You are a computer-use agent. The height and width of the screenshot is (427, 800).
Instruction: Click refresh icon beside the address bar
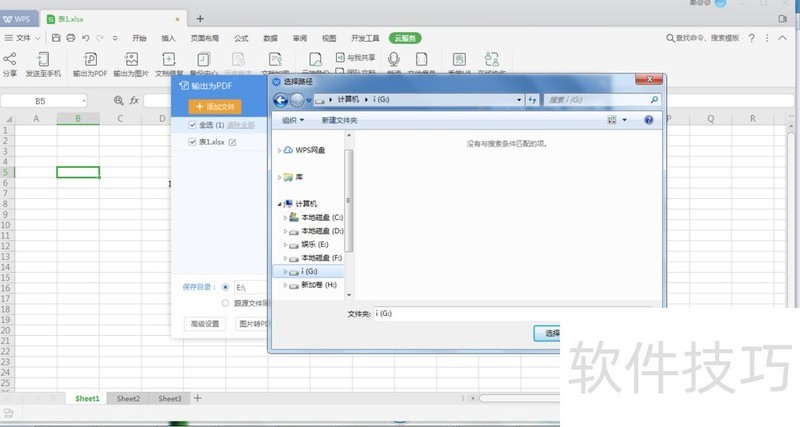point(532,99)
